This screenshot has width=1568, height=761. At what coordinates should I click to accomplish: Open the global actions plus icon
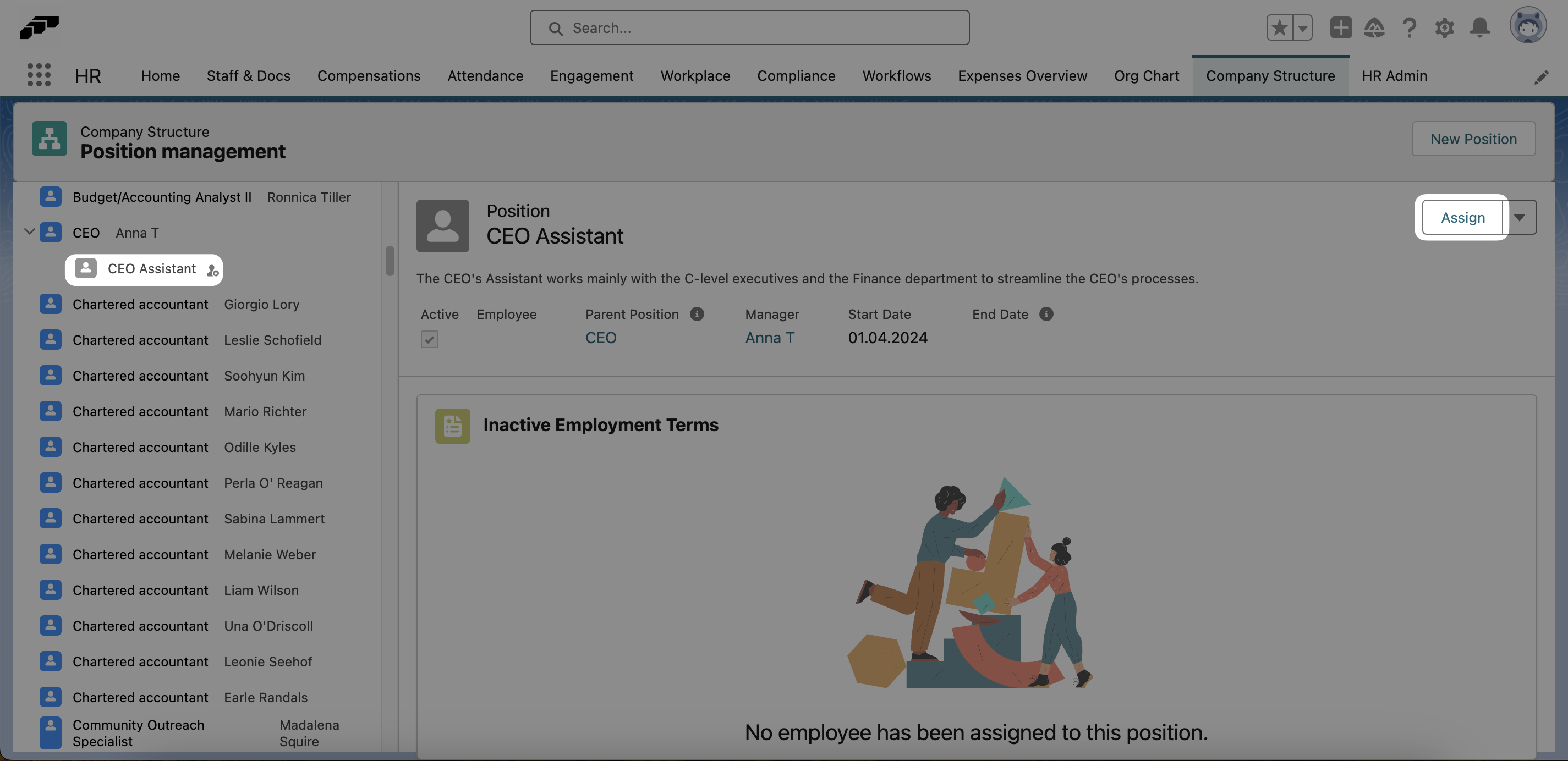click(1341, 27)
